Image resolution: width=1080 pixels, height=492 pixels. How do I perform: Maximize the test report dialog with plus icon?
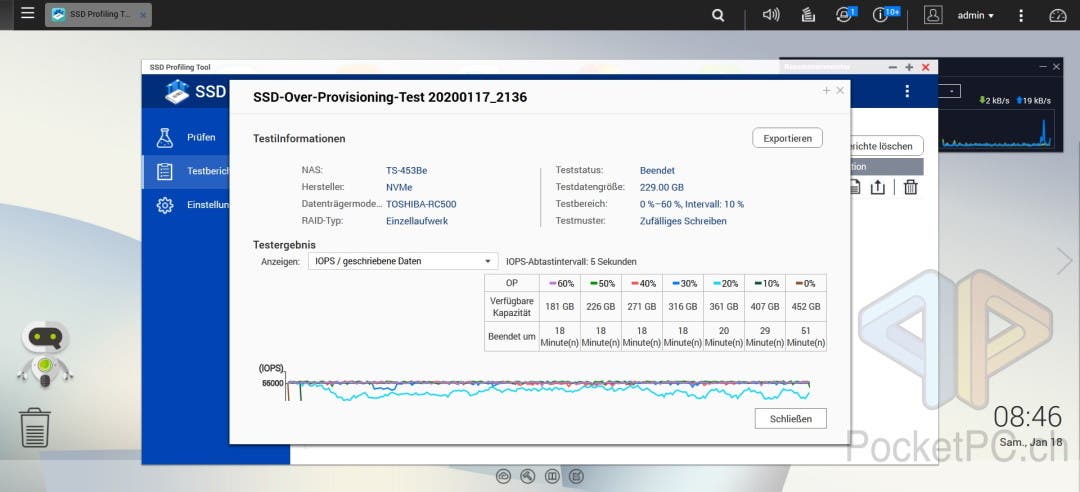827,90
